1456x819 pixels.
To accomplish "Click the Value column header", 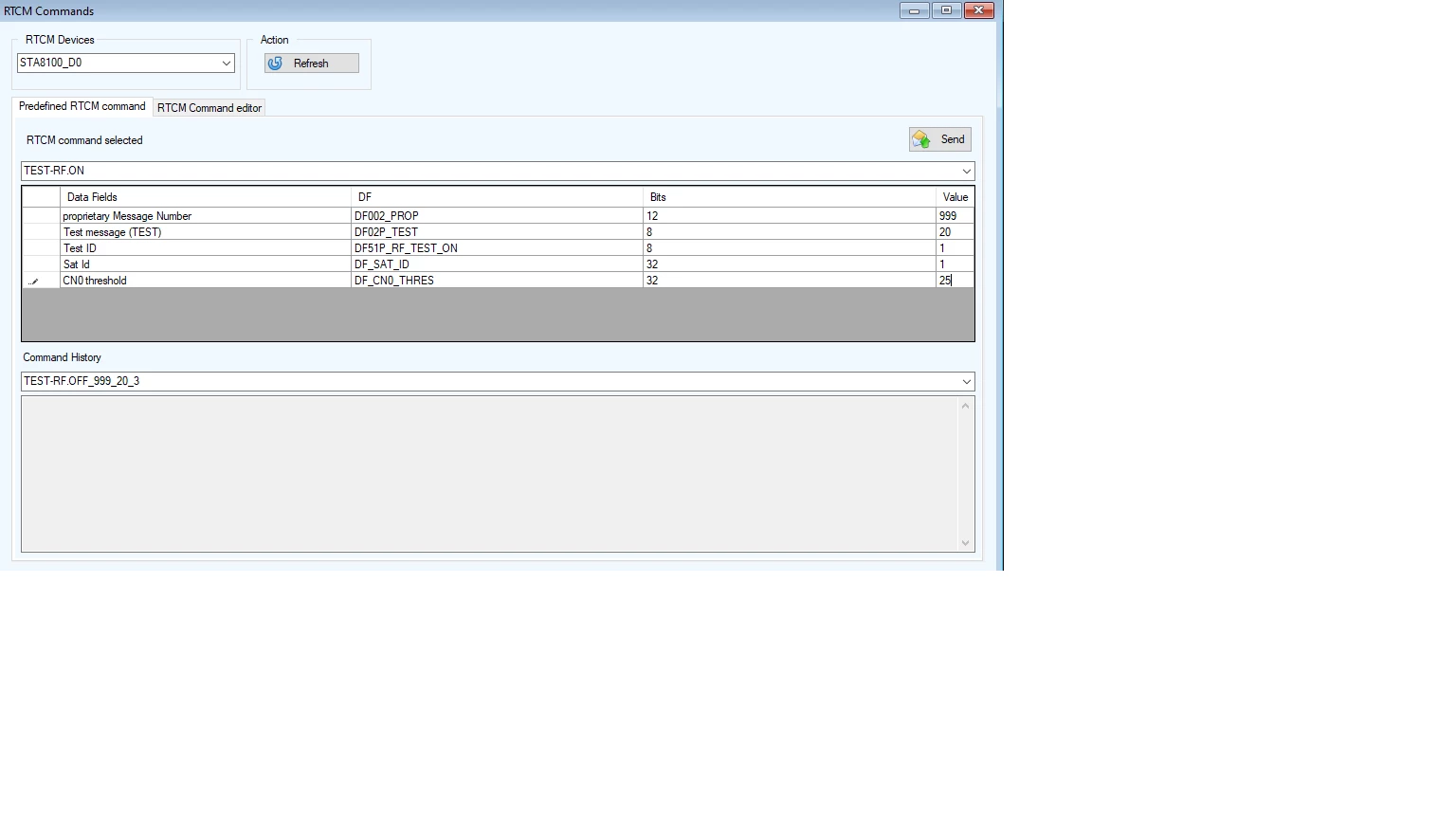I will [x=955, y=197].
